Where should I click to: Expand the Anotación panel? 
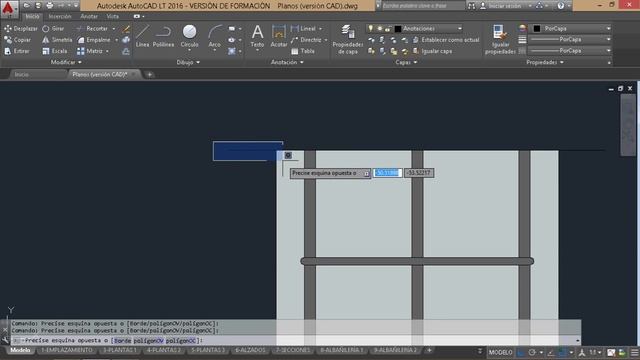(287, 62)
